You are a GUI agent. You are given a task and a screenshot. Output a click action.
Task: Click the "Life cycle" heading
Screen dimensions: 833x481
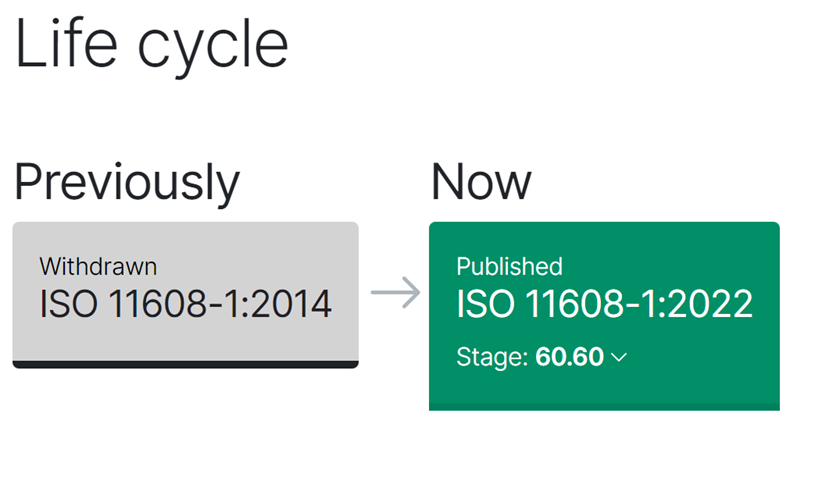tap(152, 46)
